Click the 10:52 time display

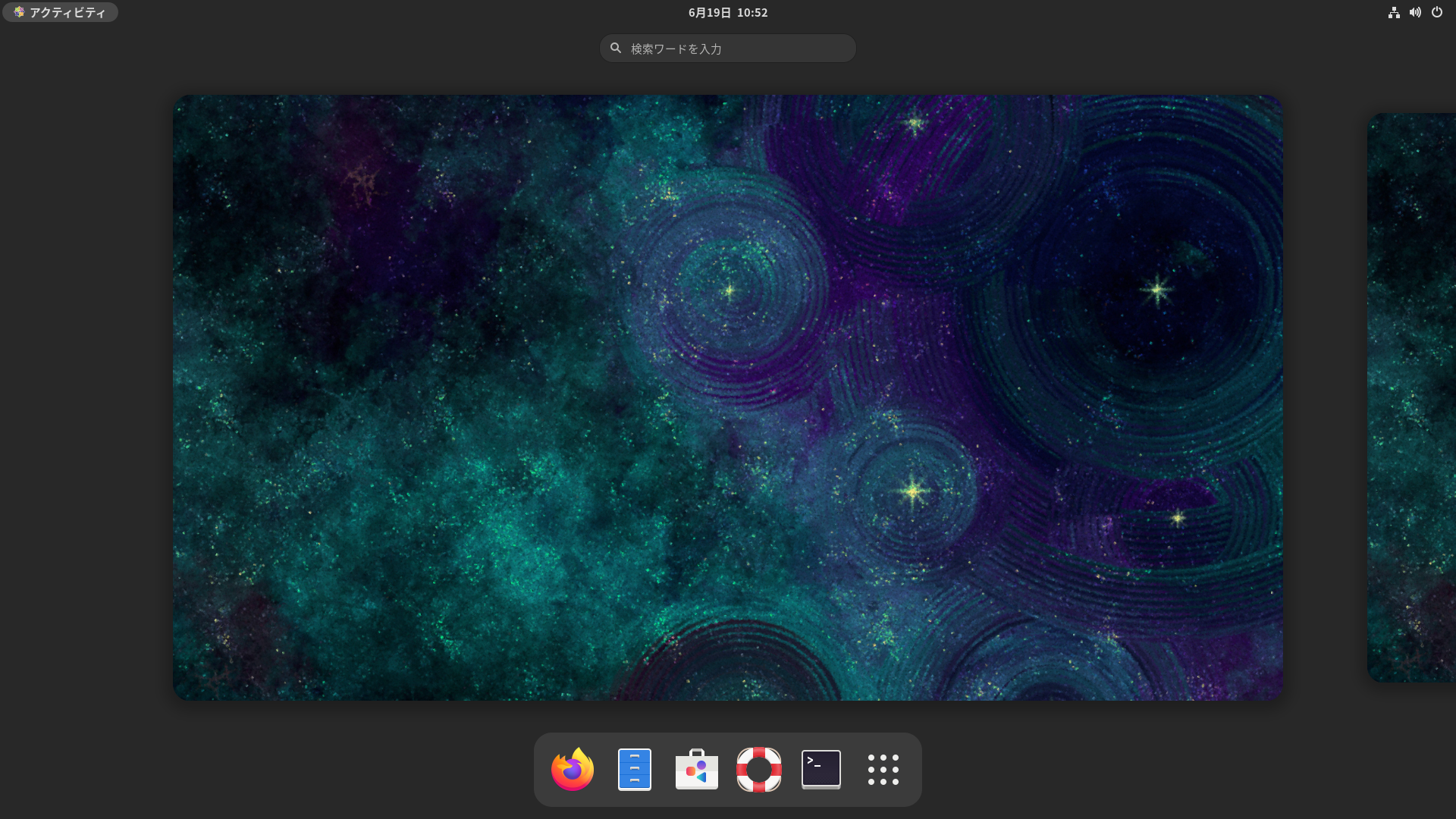tap(752, 13)
